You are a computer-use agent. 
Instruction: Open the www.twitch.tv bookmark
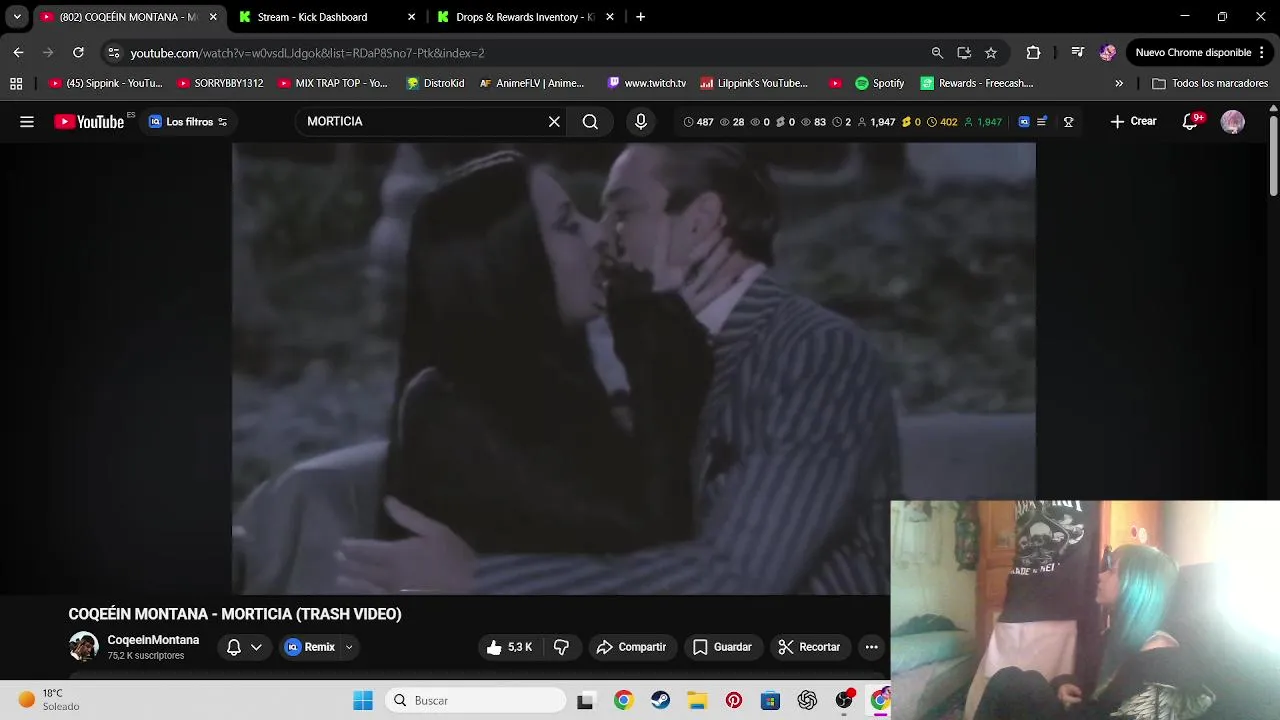(646, 84)
